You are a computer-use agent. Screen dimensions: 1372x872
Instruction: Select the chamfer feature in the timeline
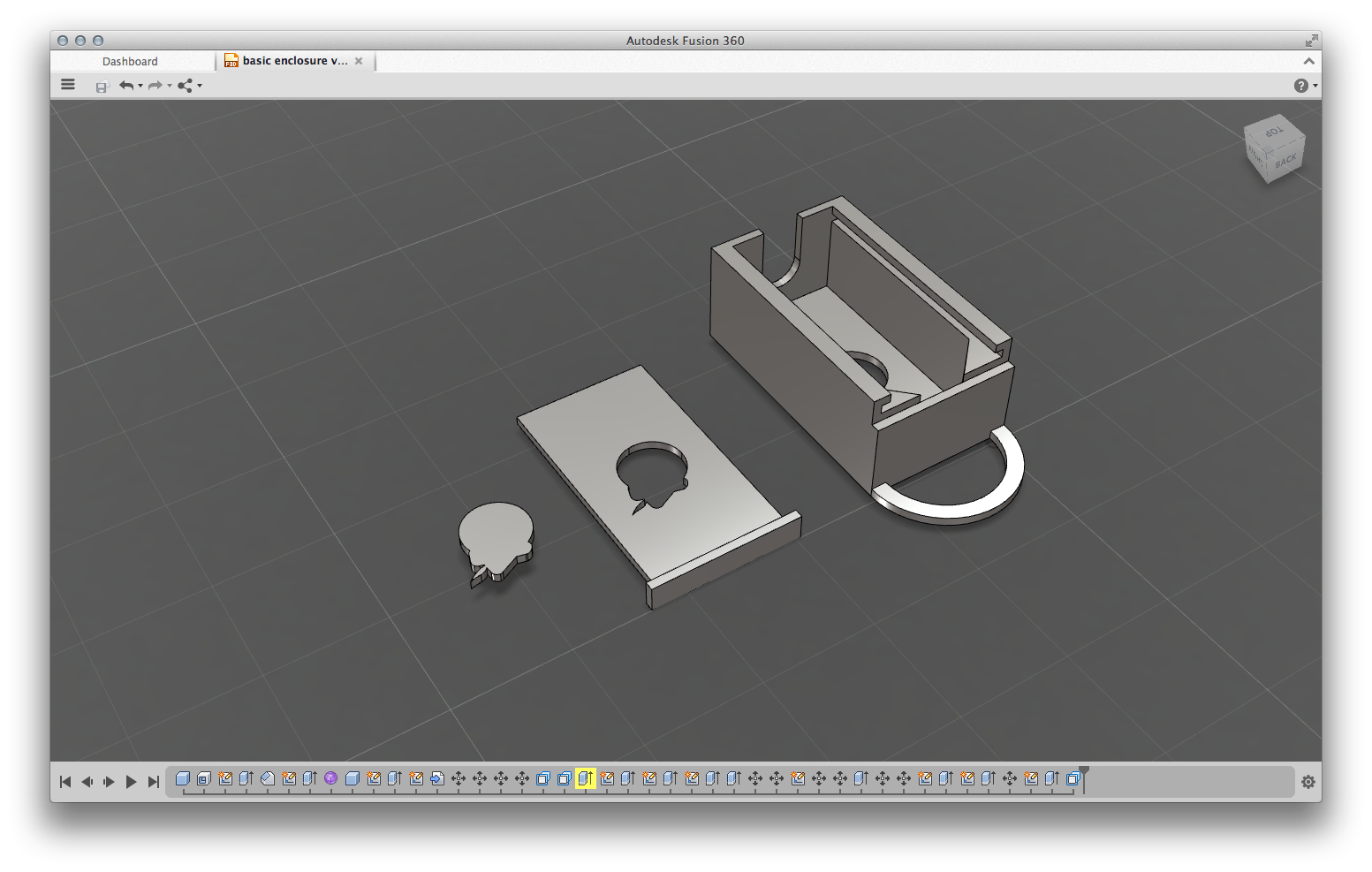click(x=268, y=778)
